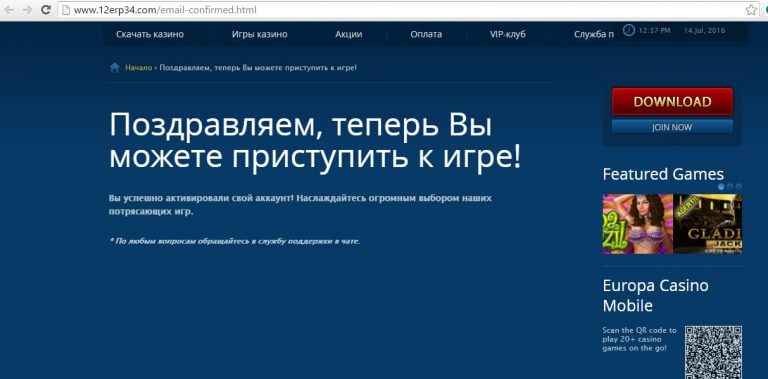The height and width of the screenshot is (379, 768).
Task: Click the Featured Games heading
Action: [x=663, y=174]
